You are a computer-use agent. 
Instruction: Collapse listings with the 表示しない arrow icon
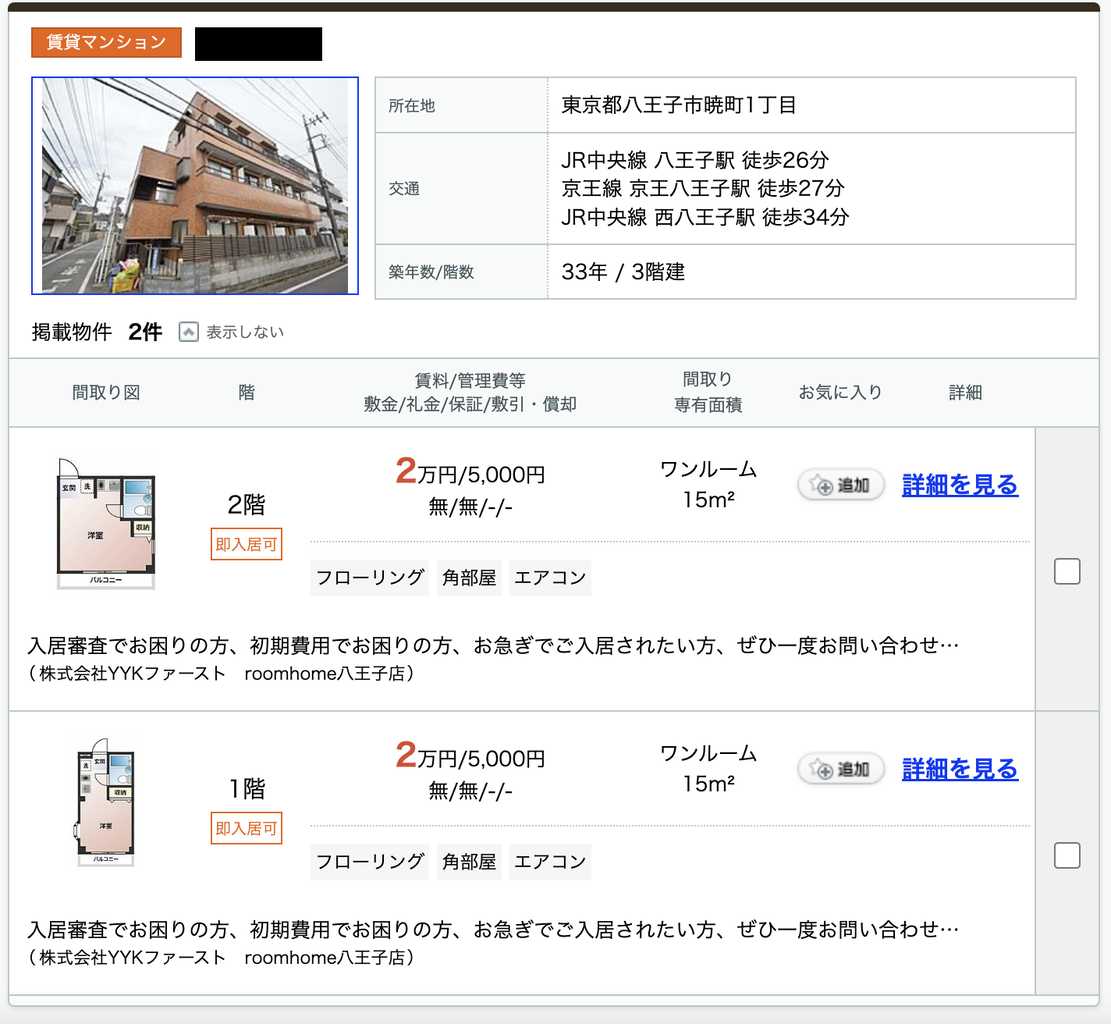click(x=188, y=332)
